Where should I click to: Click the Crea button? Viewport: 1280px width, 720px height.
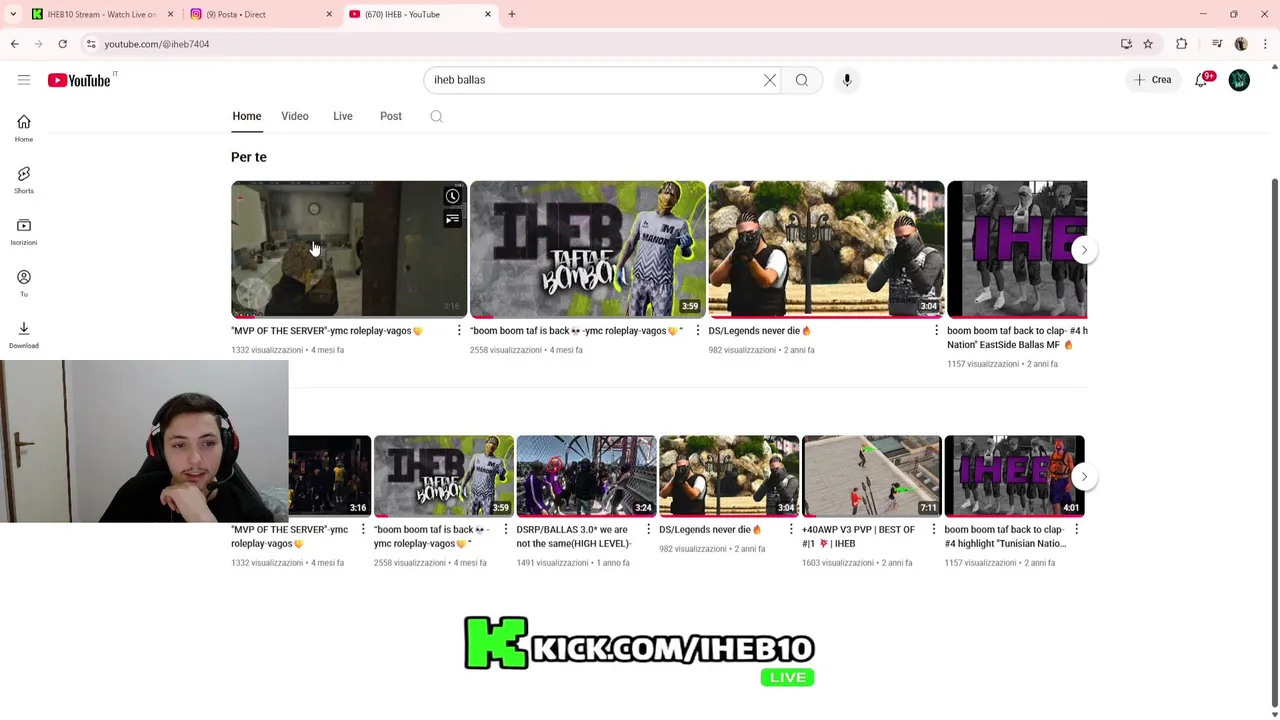click(x=1153, y=80)
